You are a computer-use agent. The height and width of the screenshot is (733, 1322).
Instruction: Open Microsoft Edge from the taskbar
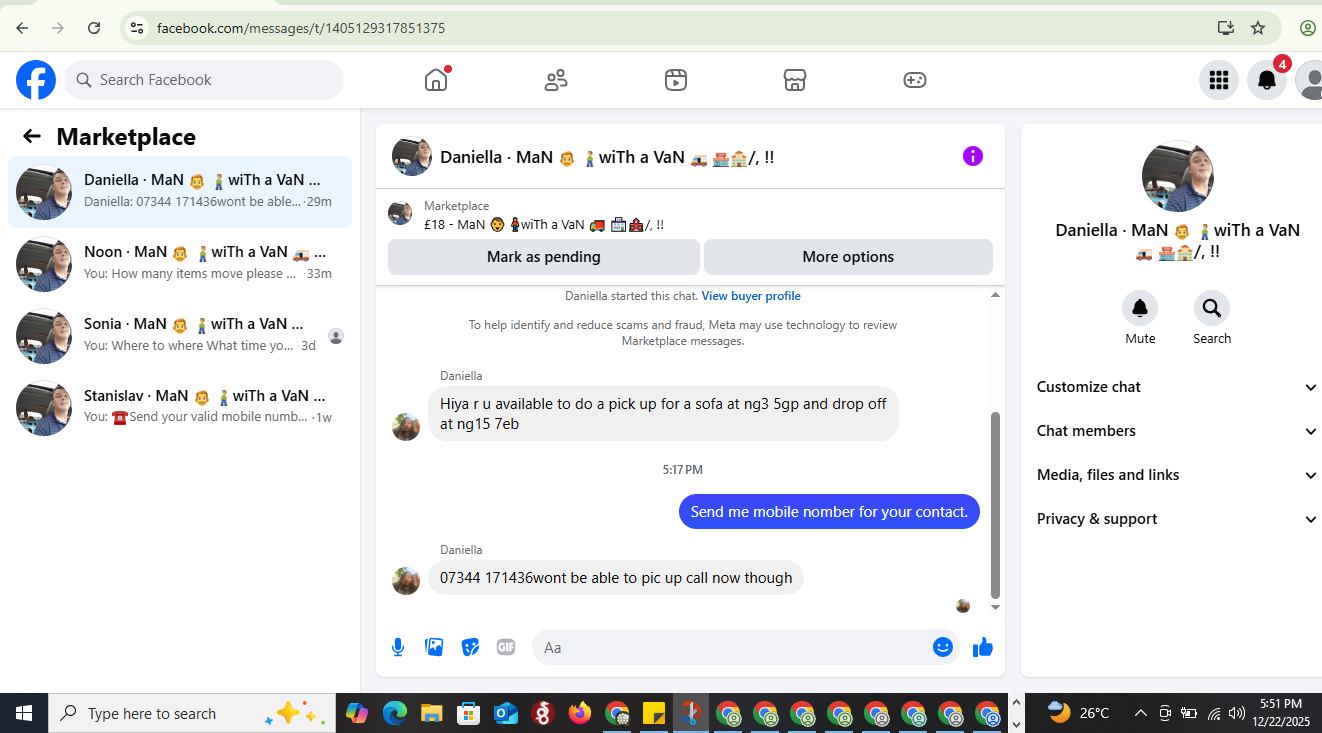pos(395,713)
